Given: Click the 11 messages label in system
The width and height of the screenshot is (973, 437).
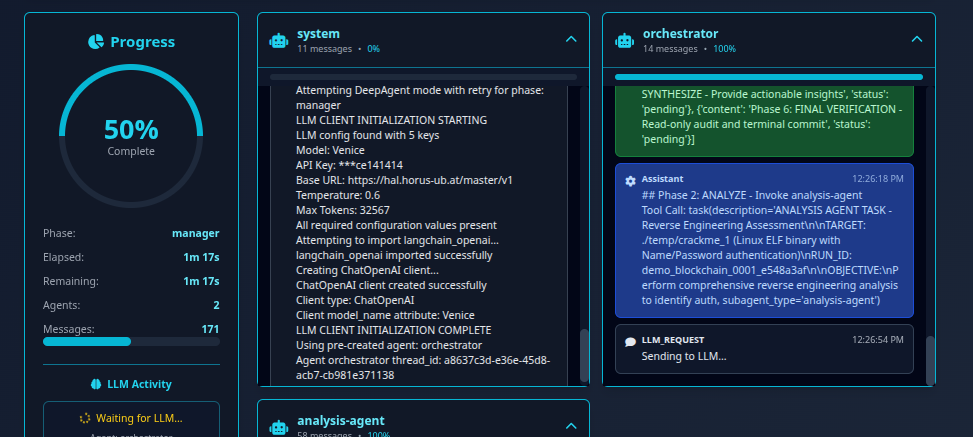Looking at the screenshot, I should pyautogui.click(x=324, y=49).
